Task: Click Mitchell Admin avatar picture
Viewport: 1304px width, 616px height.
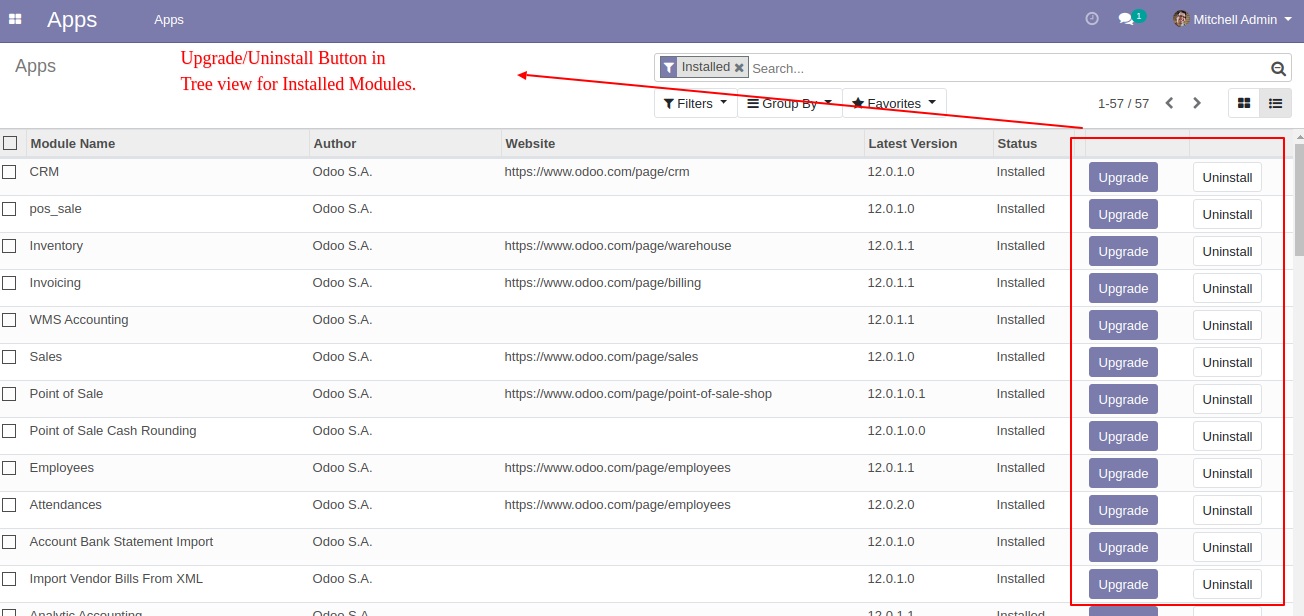Action: coord(1181,19)
